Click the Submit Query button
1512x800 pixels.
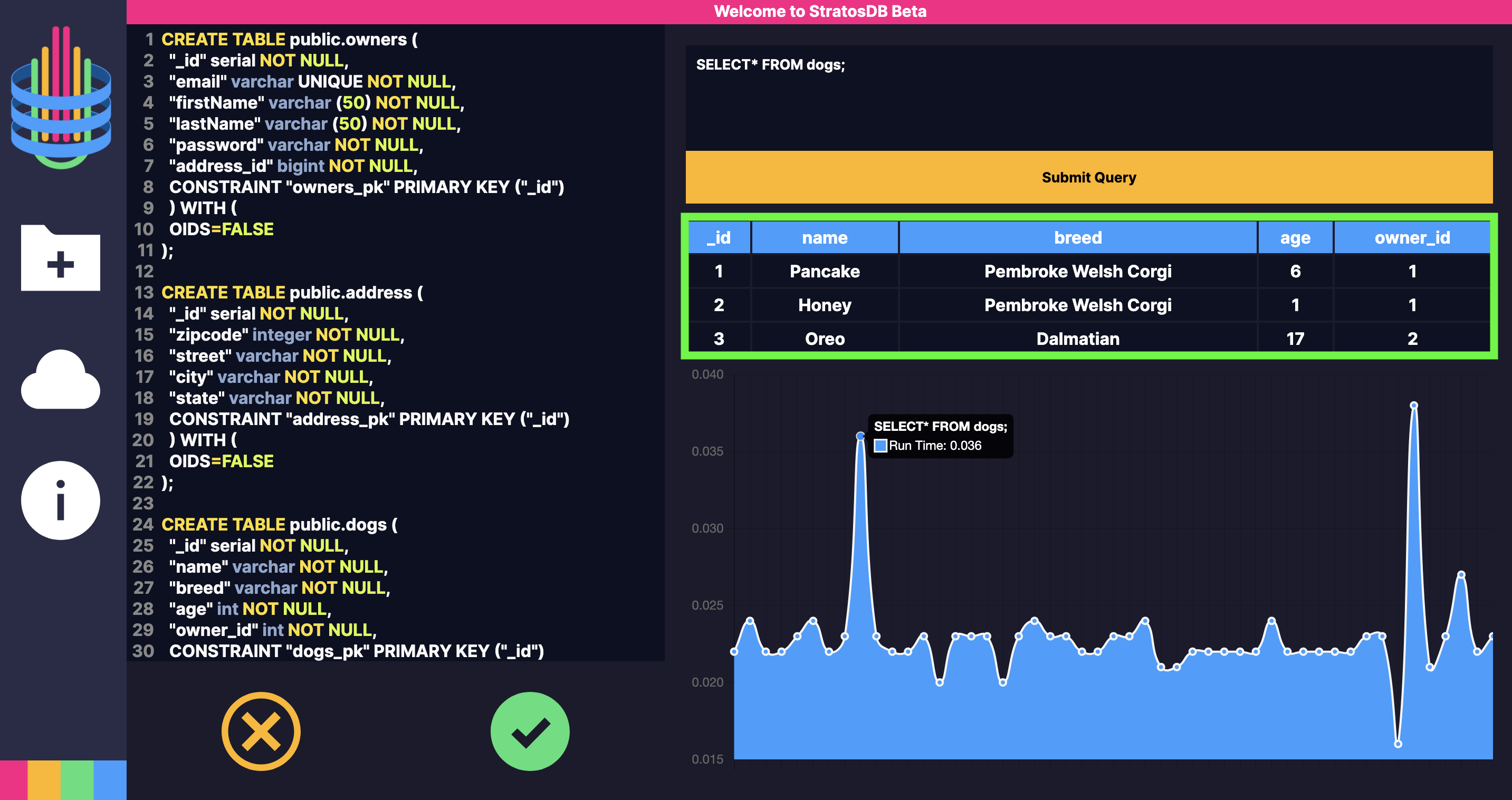pyautogui.click(x=1088, y=177)
